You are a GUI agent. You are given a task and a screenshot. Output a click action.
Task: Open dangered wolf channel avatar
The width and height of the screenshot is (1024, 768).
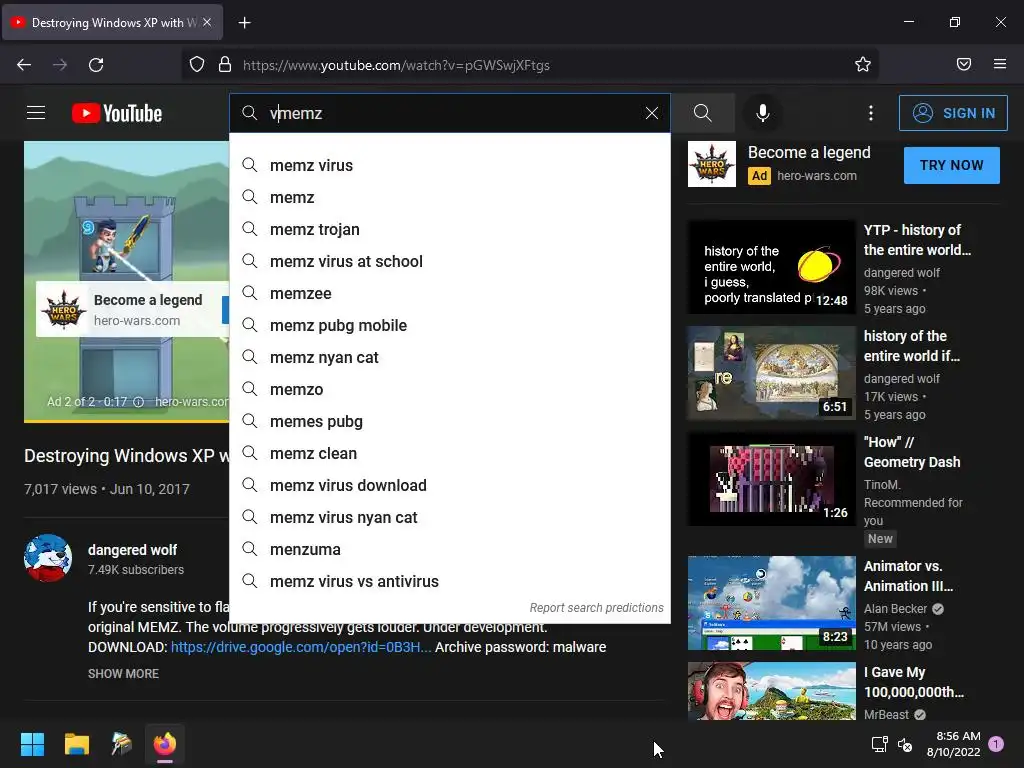tap(48, 558)
